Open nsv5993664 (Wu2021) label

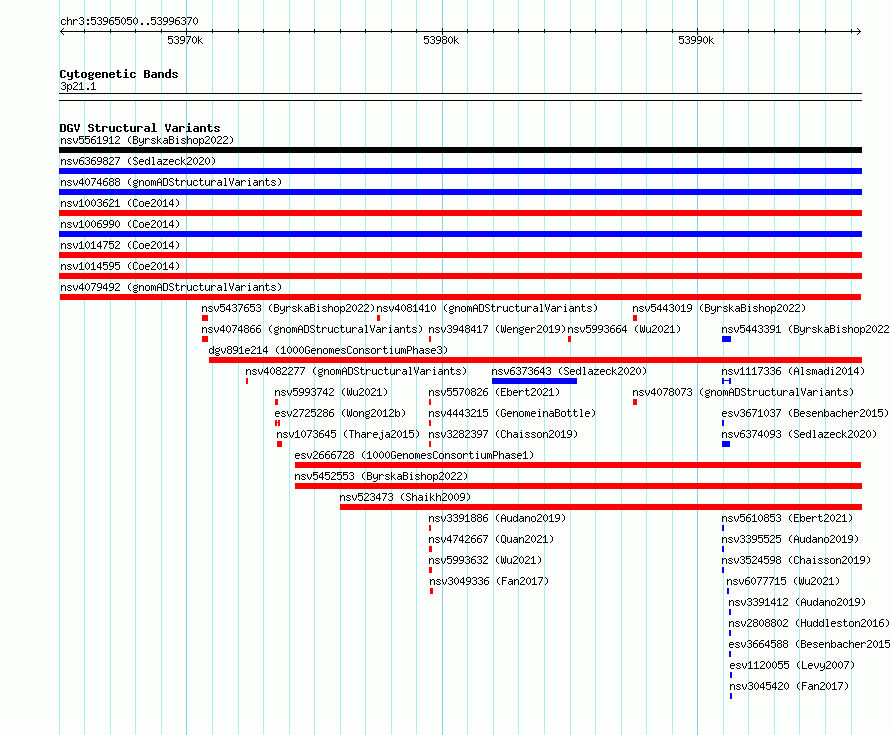point(624,329)
